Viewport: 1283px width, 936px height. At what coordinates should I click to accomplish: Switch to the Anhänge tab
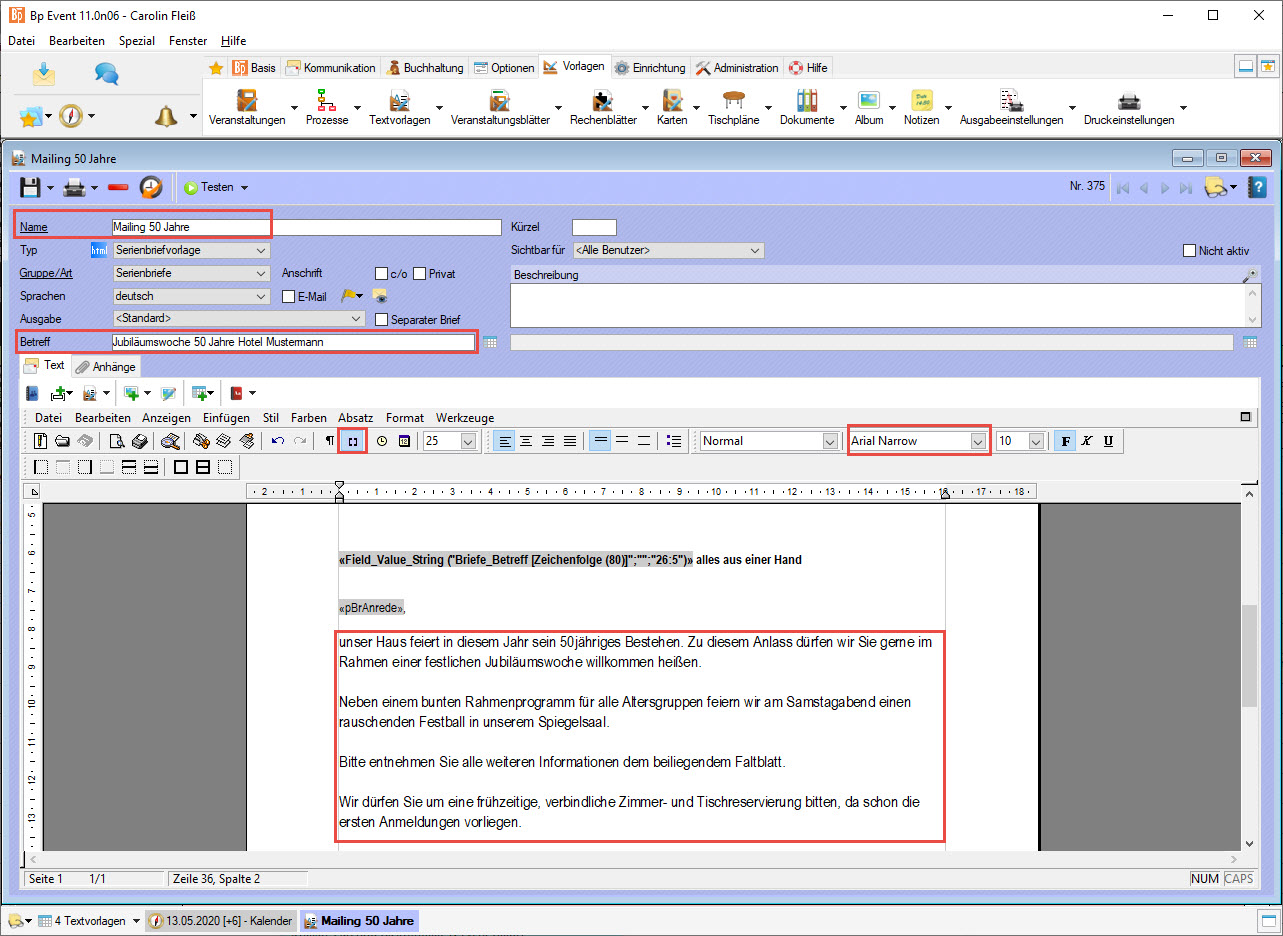pos(106,367)
